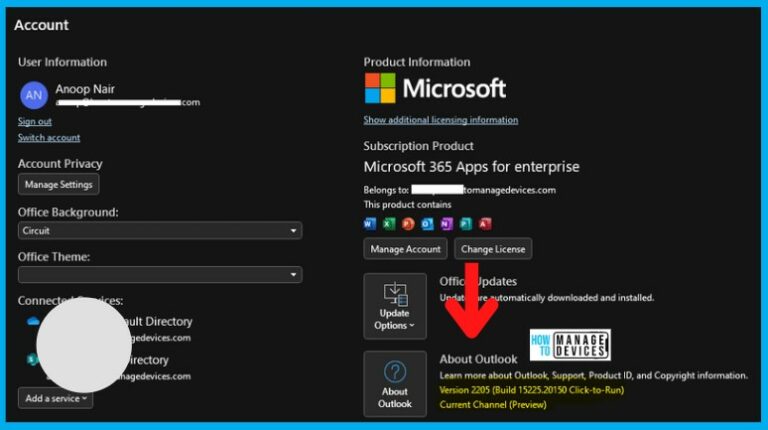
Task: Click the AN user avatar
Action: coord(34,95)
